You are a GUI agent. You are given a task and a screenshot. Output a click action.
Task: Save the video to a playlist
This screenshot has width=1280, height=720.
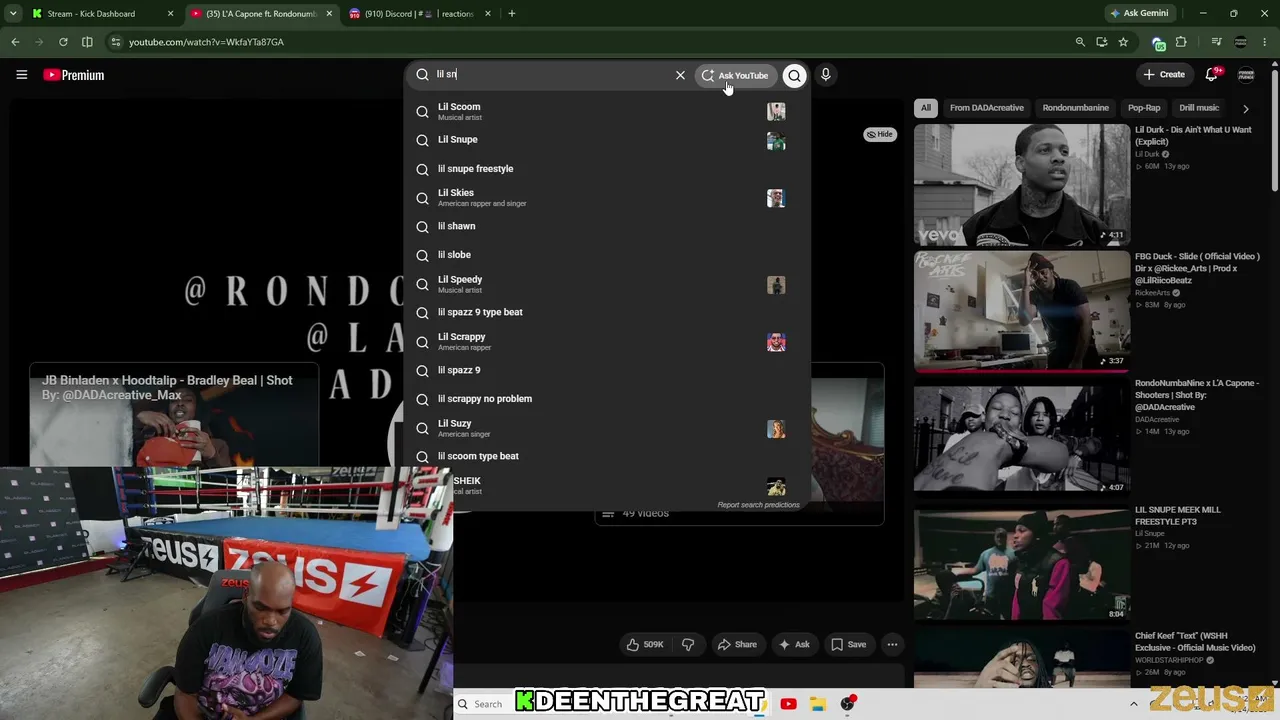(849, 645)
